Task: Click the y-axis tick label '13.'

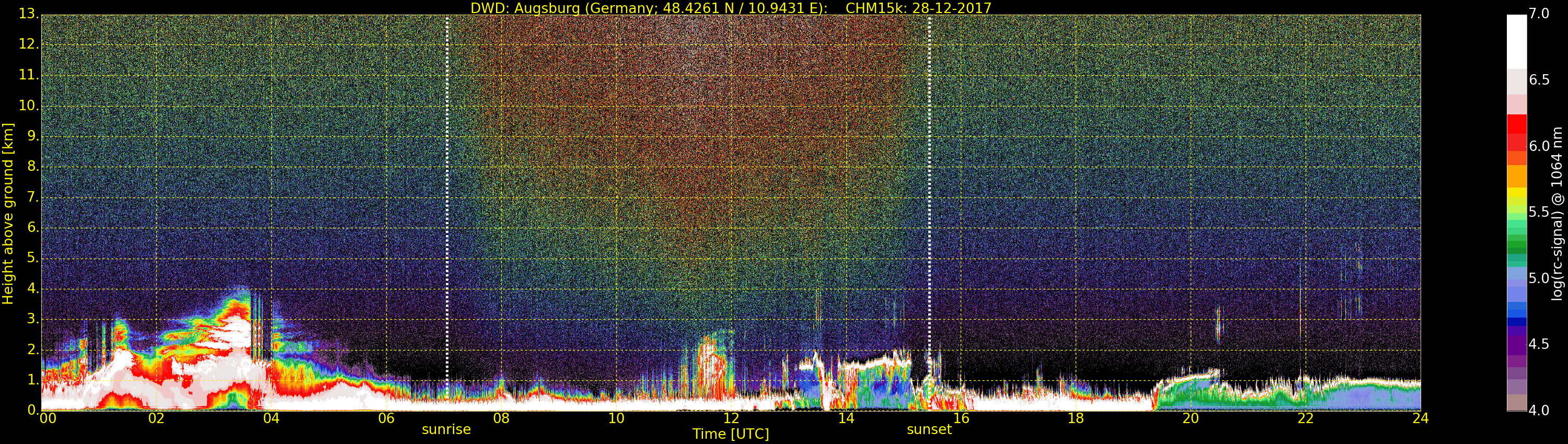Action: [x=29, y=14]
